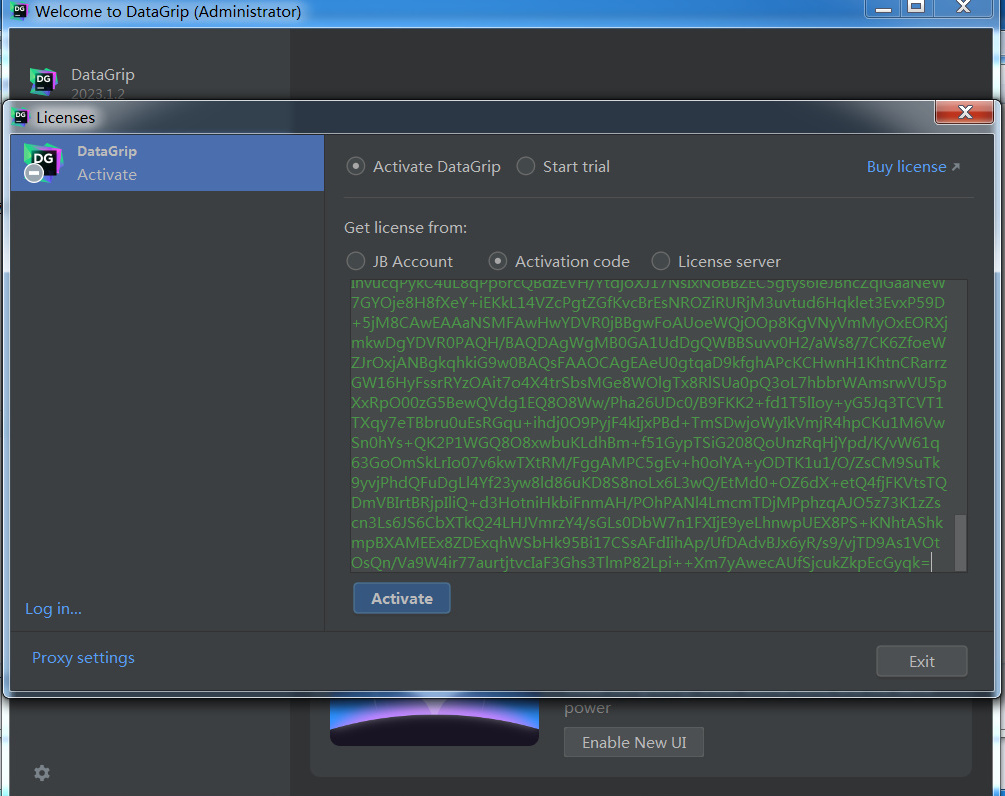Maximize the Welcome to DataGrip window
The width and height of the screenshot is (1005, 796).
(917, 8)
